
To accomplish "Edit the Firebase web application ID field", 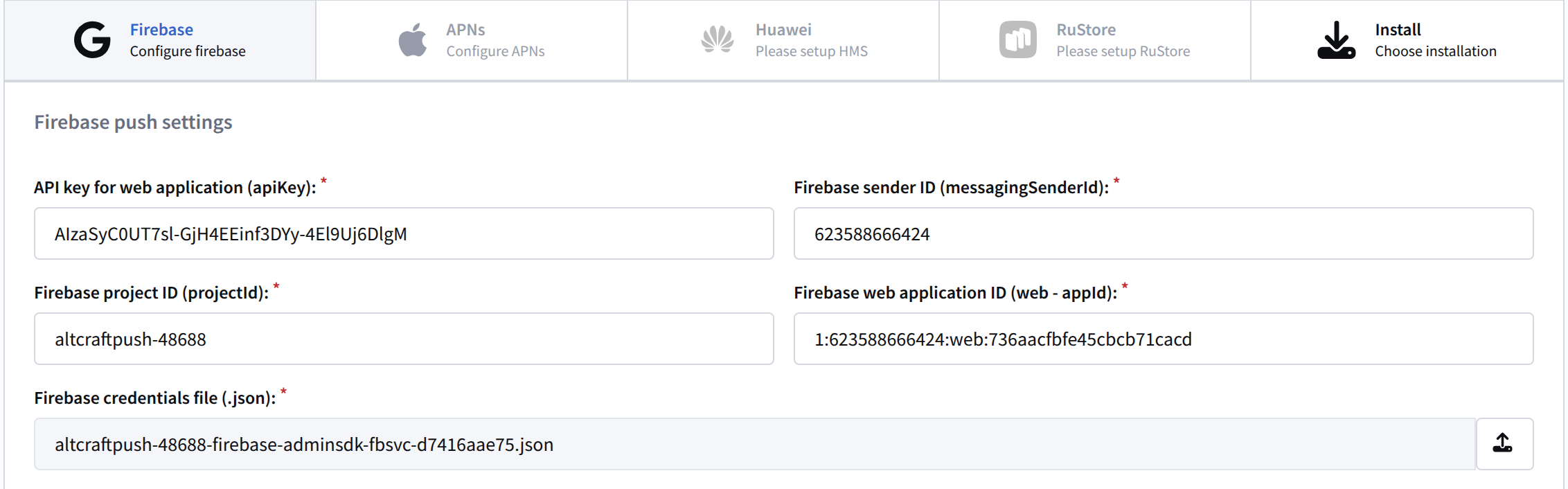I will (1164, 339).
